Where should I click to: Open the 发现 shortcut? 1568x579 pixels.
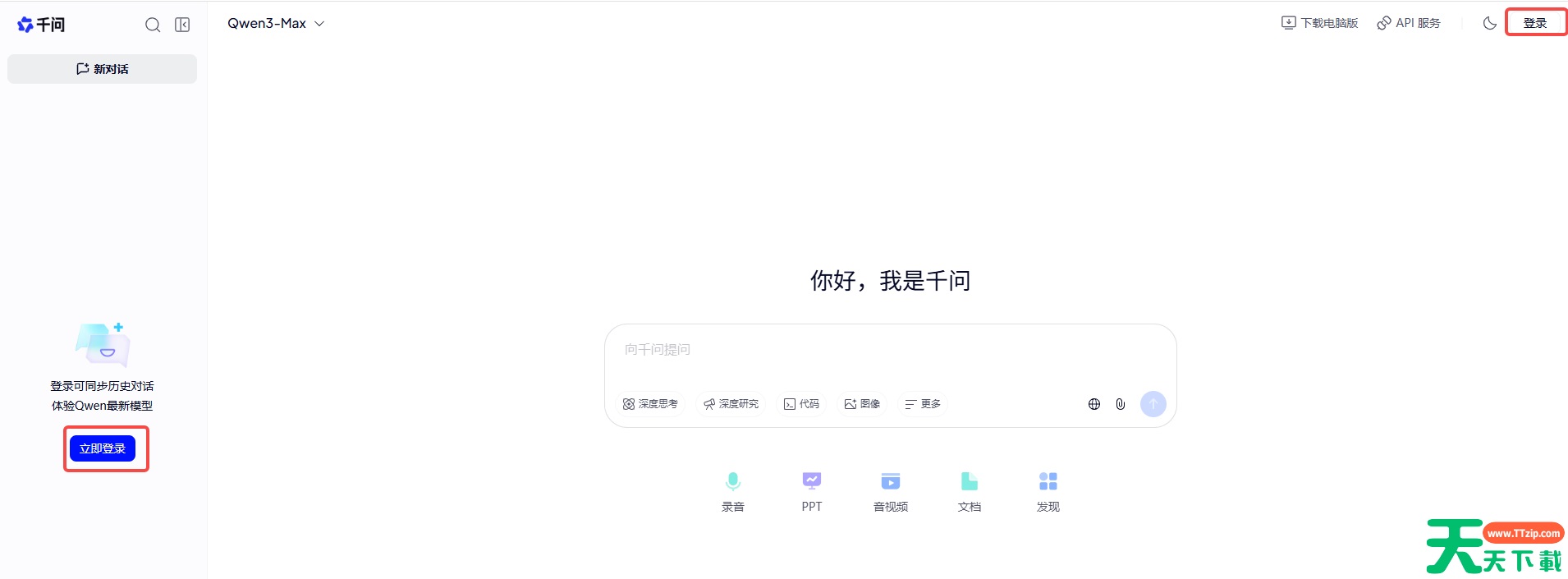[1048, 491]
